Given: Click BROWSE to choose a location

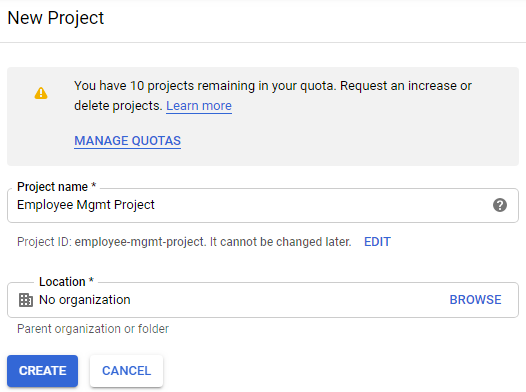Looking at the screenshot, I should tap(475, 300).
